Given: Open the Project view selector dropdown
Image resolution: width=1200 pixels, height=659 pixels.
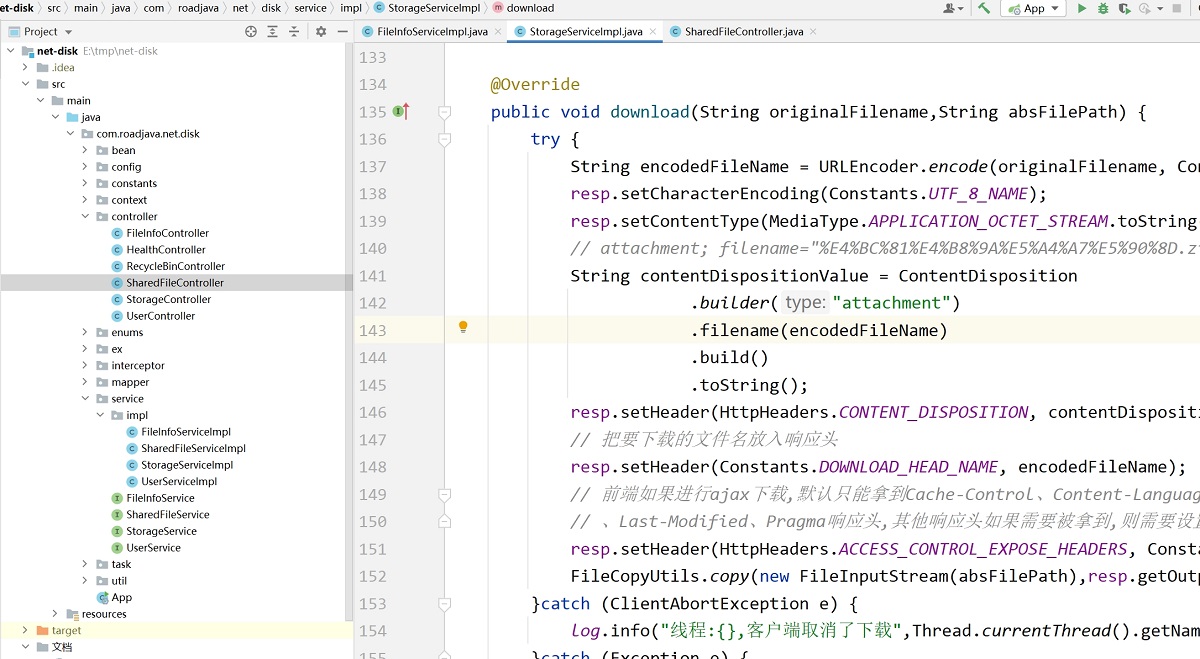Looking at the screenshot, I should [x=42, y=31].
